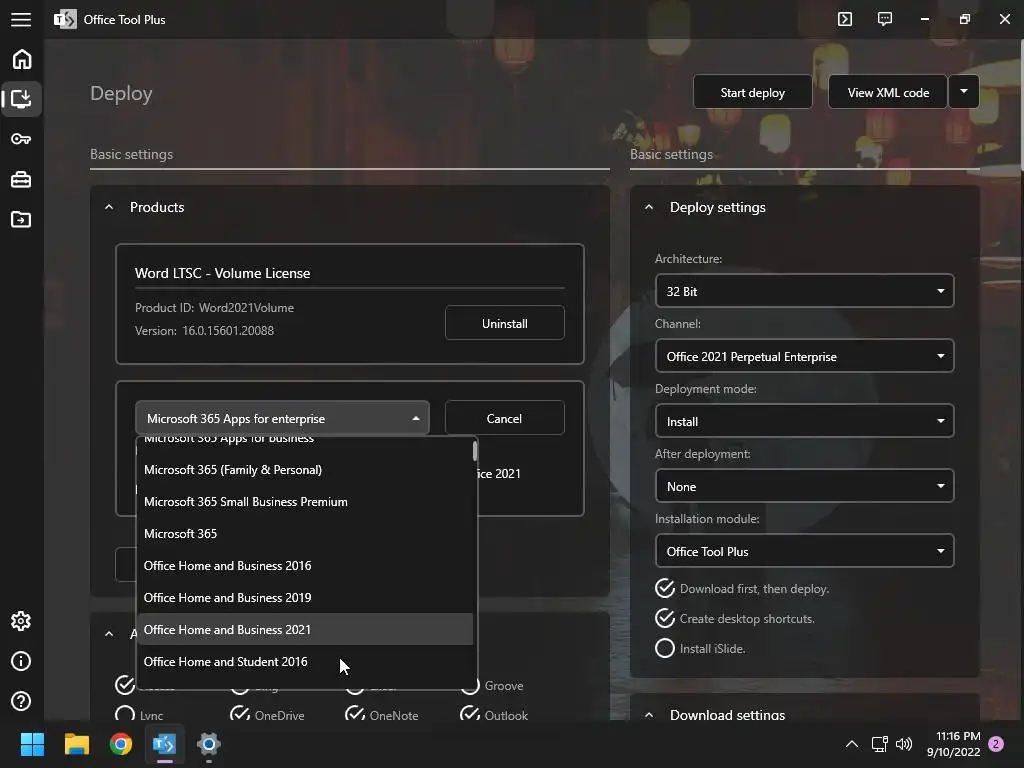Select Office Home and Business 2021
1024x768 pixels.
tap(304, 629)
